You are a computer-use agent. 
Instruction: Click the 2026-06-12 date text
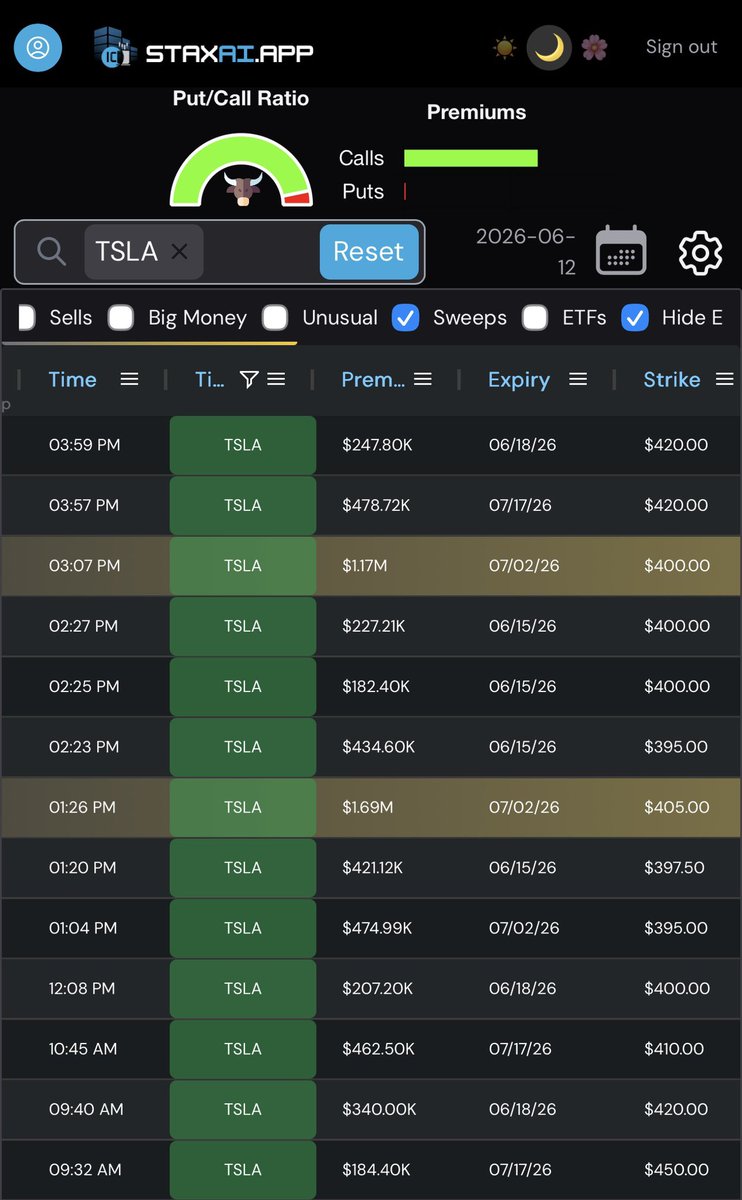[525, 251]
